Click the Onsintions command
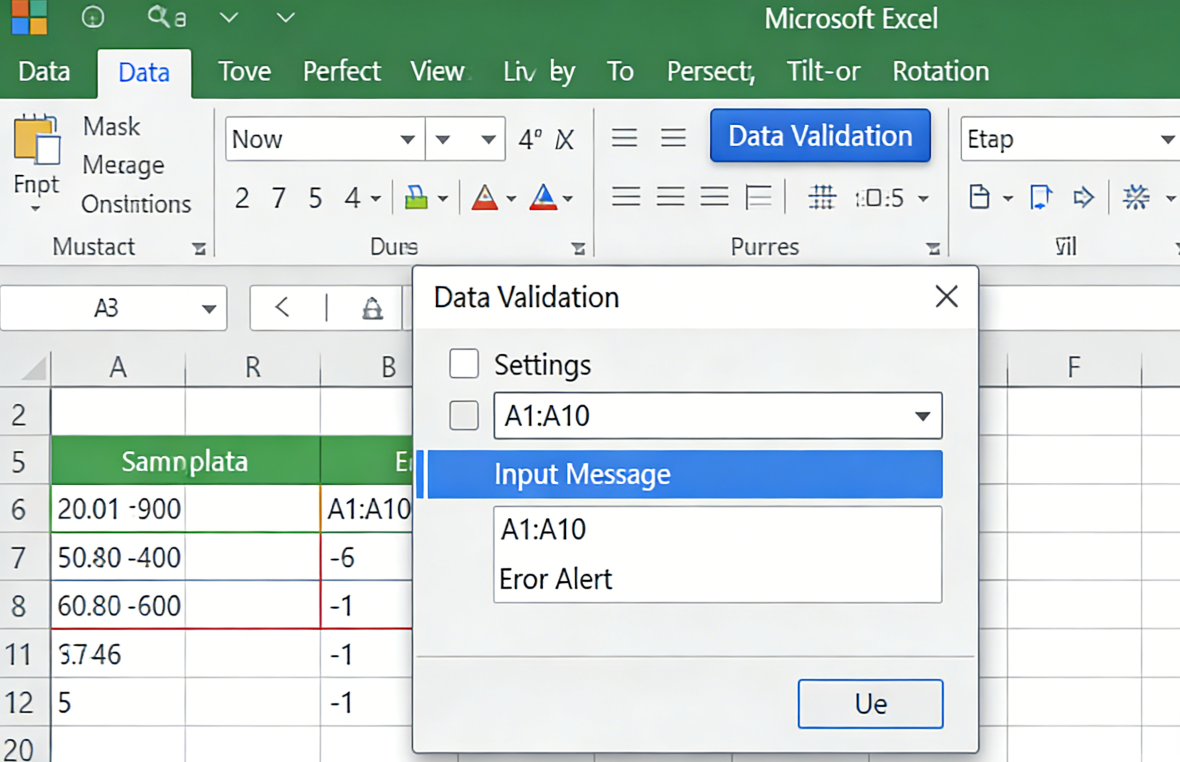 [136, 204]
